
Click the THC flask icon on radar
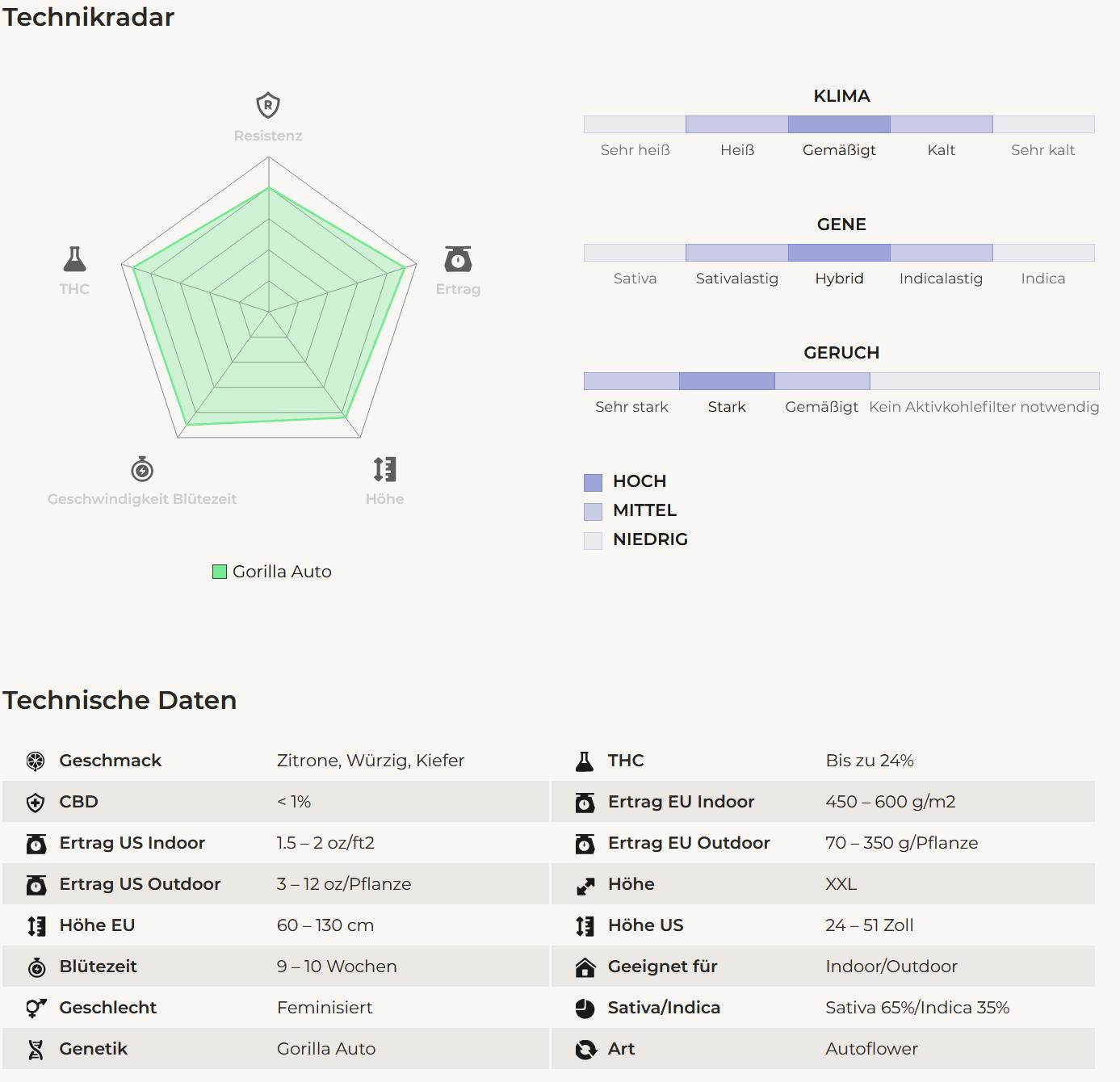pos(74,259)
